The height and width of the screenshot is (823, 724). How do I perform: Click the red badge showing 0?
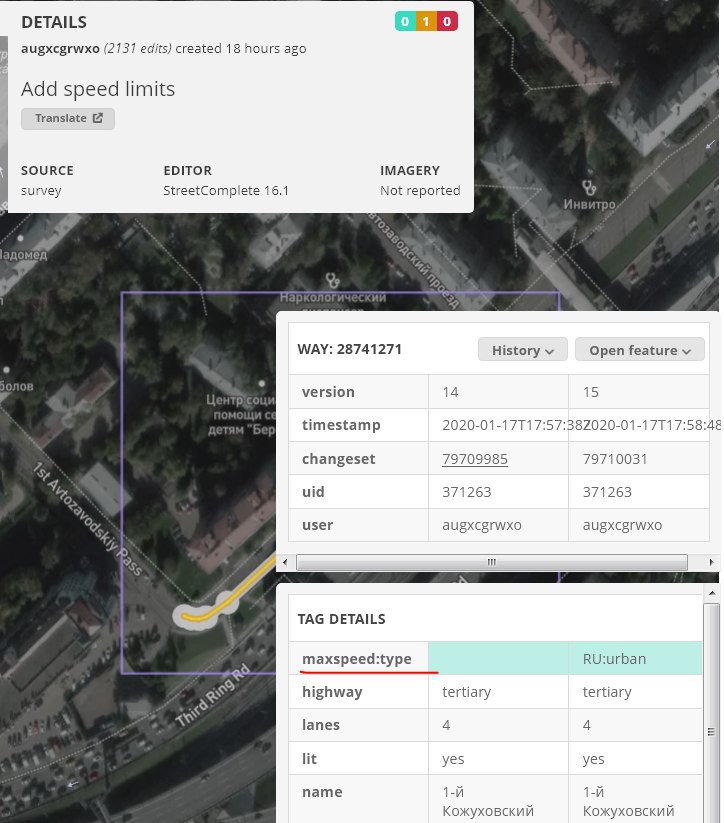pos(447,22)
